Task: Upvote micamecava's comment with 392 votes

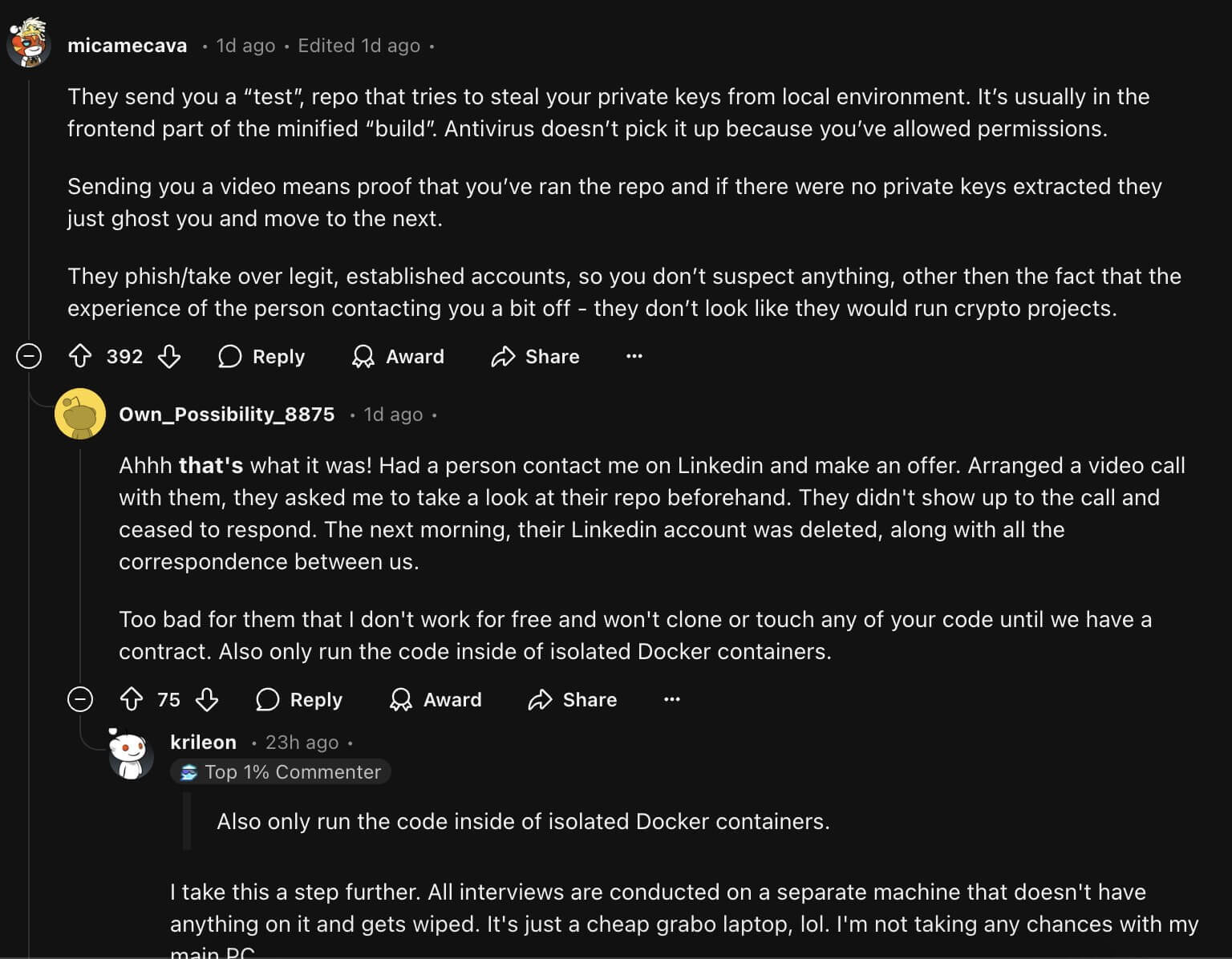Action: pyautogui.click(x=80, y=356)
